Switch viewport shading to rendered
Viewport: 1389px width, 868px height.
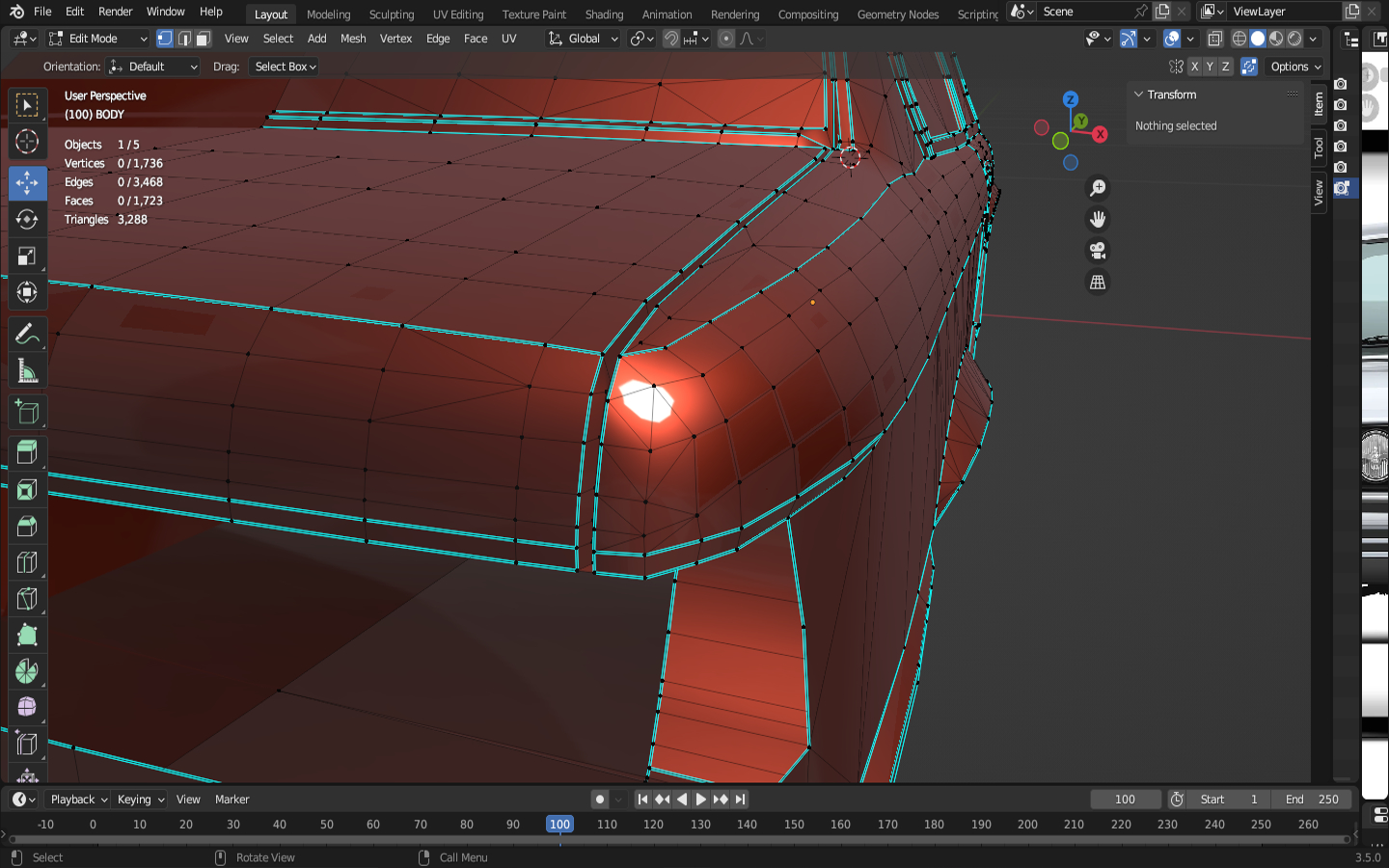[x=1294, y=39]
